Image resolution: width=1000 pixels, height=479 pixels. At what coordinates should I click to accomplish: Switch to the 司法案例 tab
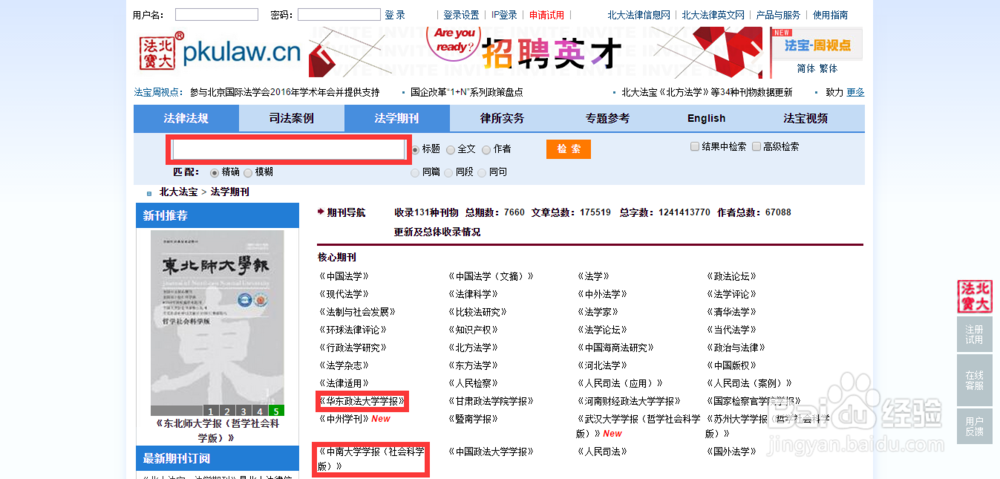click(291, 118)
